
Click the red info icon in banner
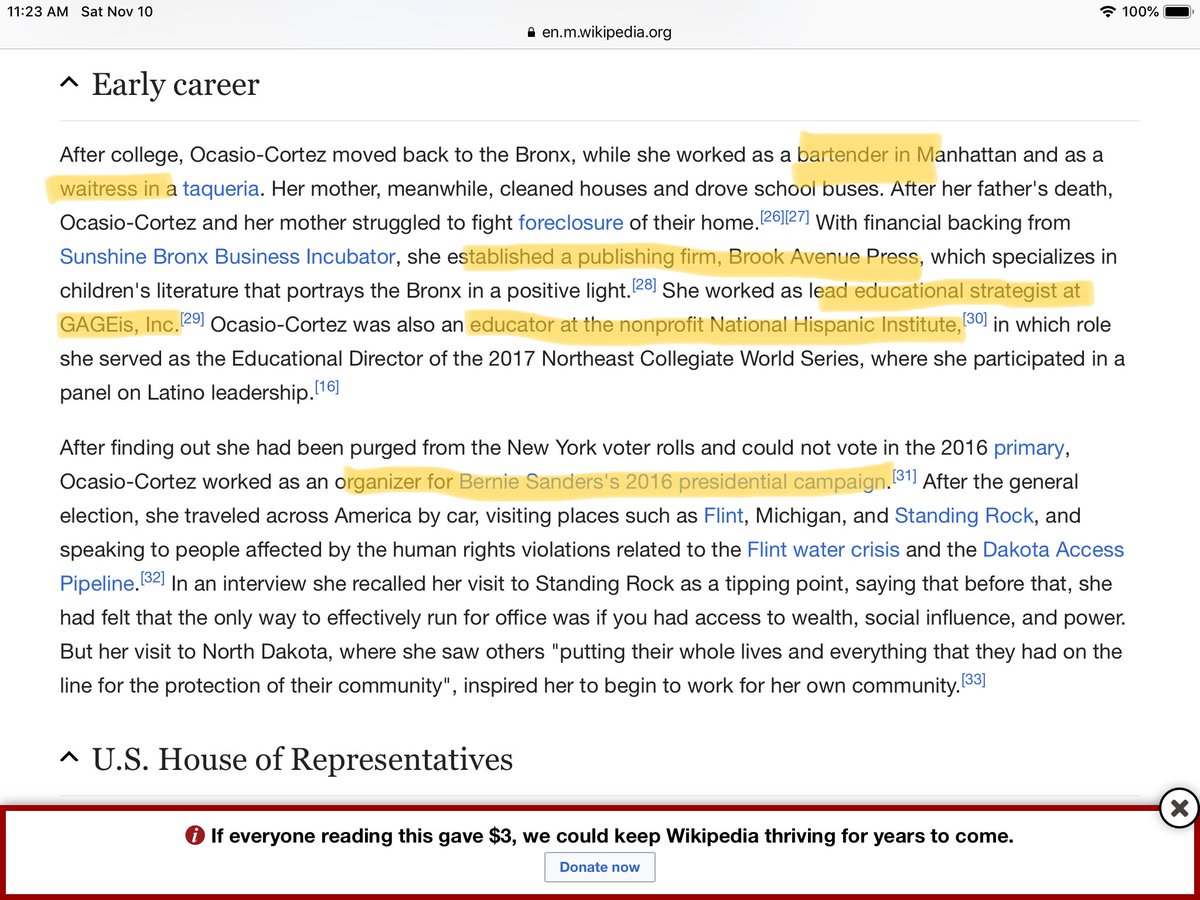coord(195,836)
